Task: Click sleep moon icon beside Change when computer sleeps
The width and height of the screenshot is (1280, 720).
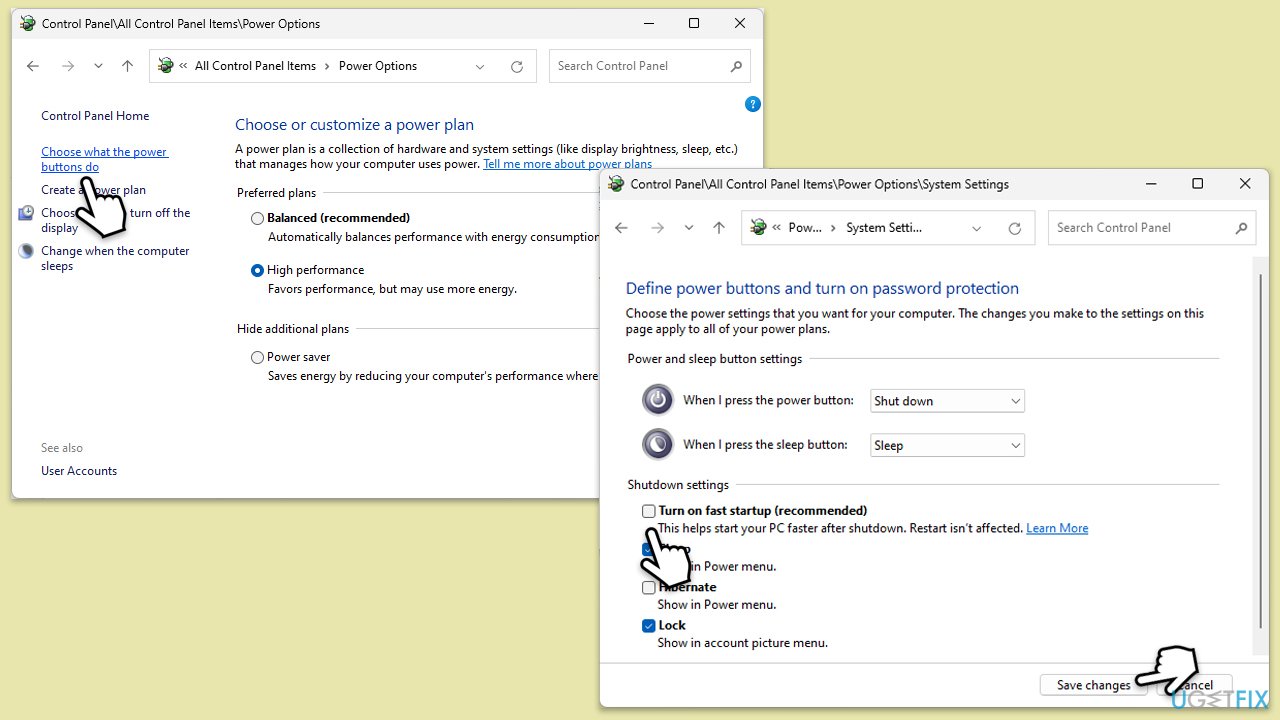Action: pos(26,251)
